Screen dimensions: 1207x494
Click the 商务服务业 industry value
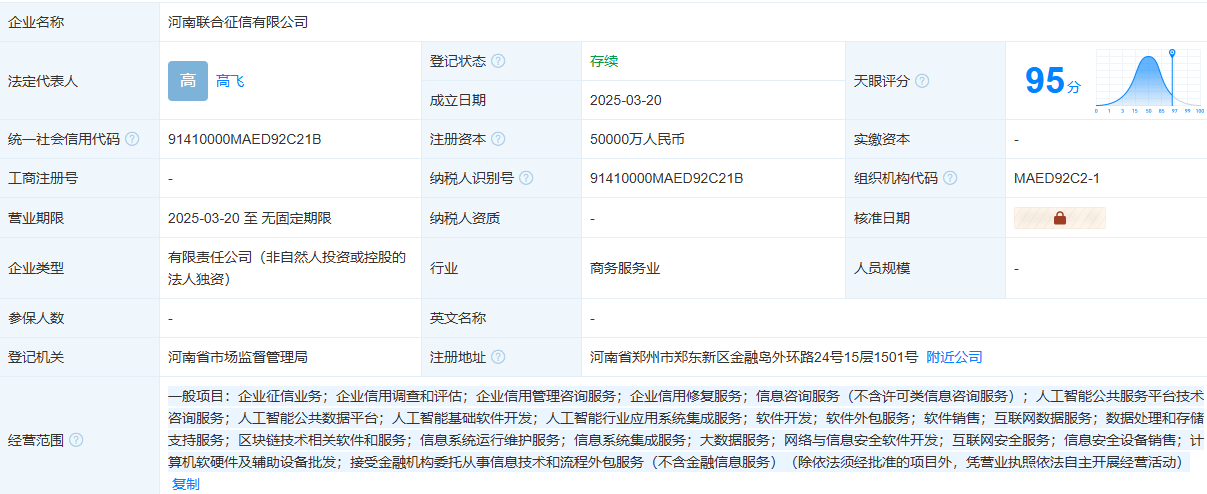(625, 268)
